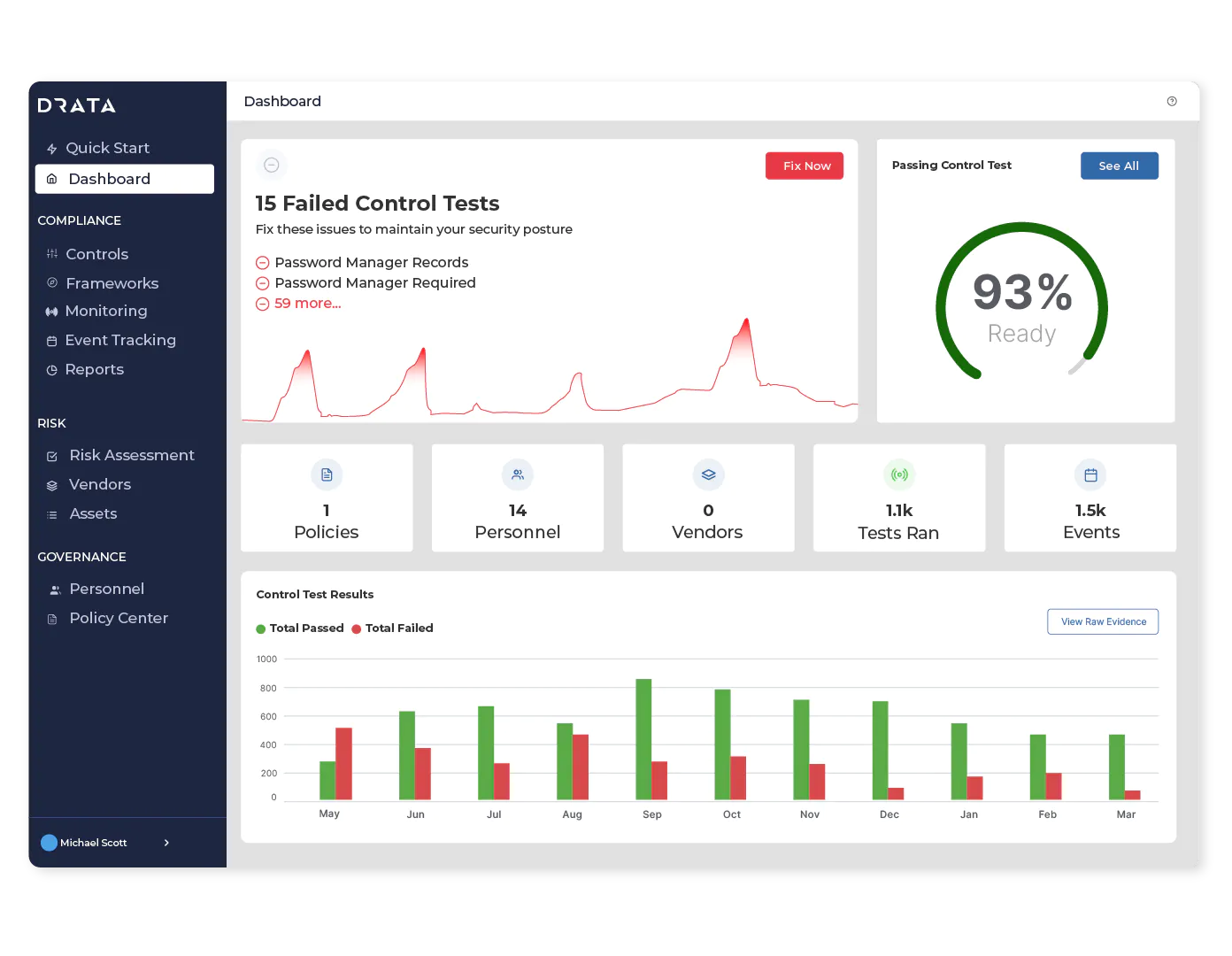Image resolution: width=1232 pixels, height=956 pixels.
Task: Click the Michael Scott avatar circle
Action: [x=50, y=843]
